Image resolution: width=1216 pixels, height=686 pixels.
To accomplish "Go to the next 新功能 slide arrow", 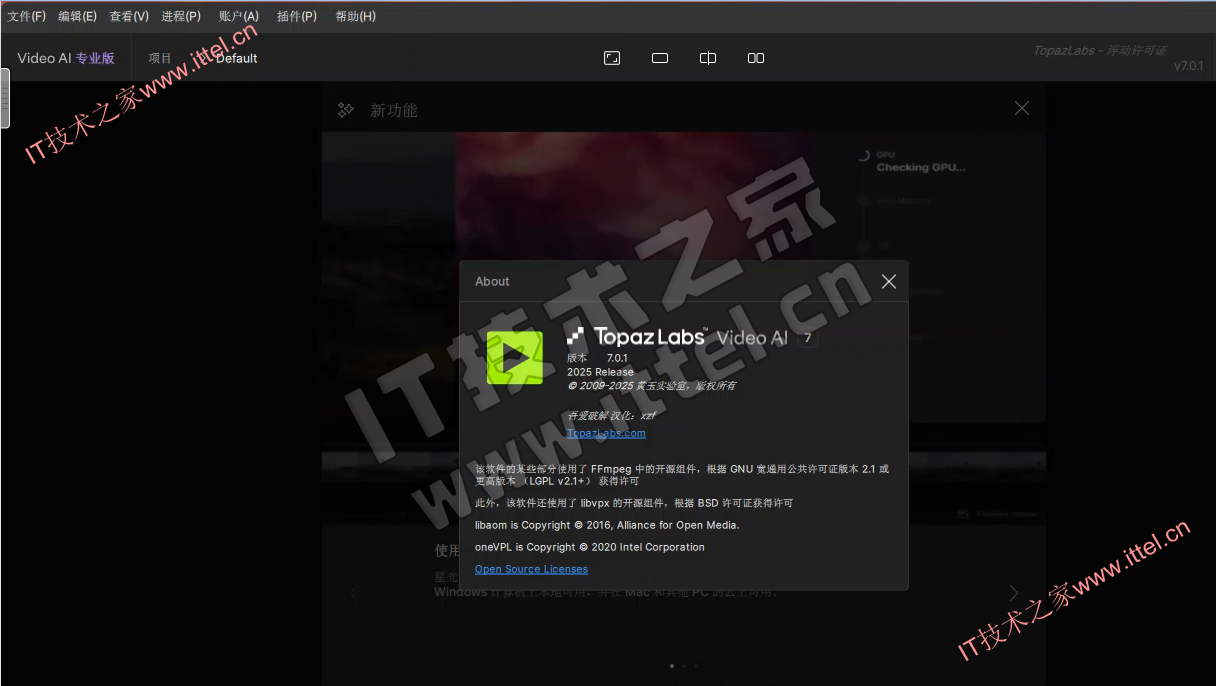I will (x=1014, y=592).
